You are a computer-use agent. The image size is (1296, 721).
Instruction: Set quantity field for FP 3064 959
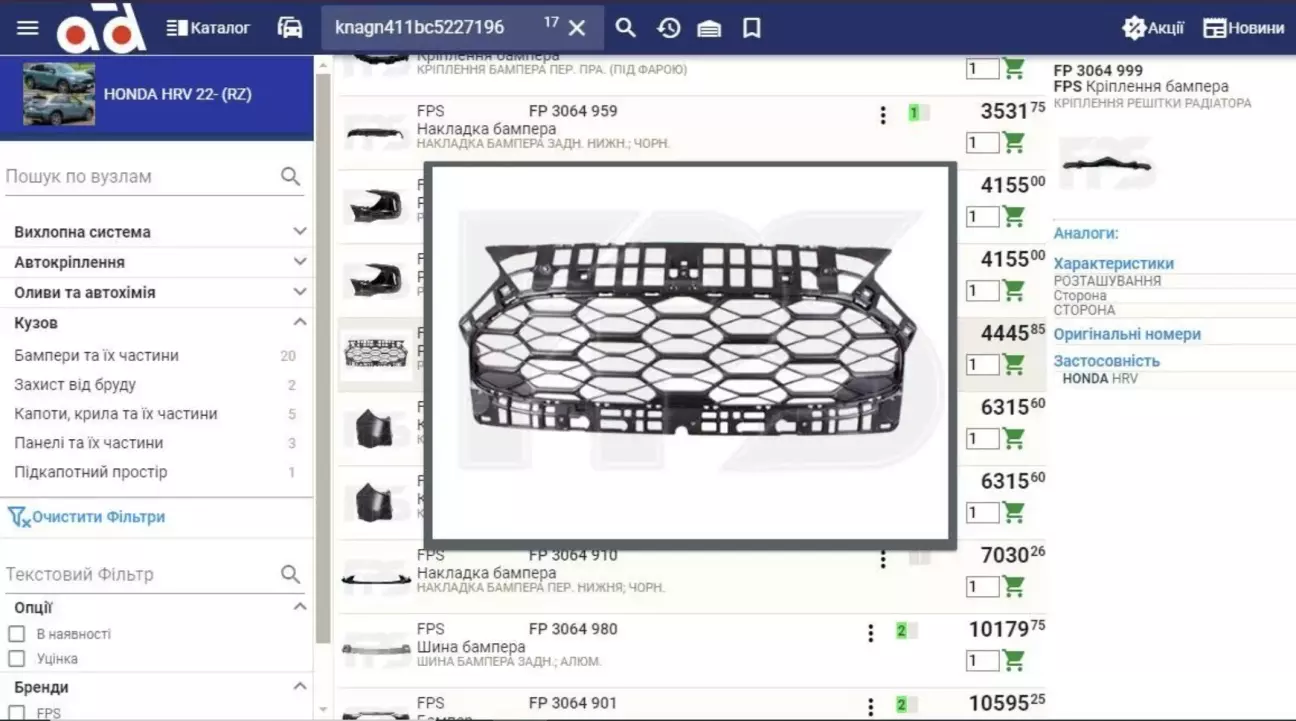(982, 143)
